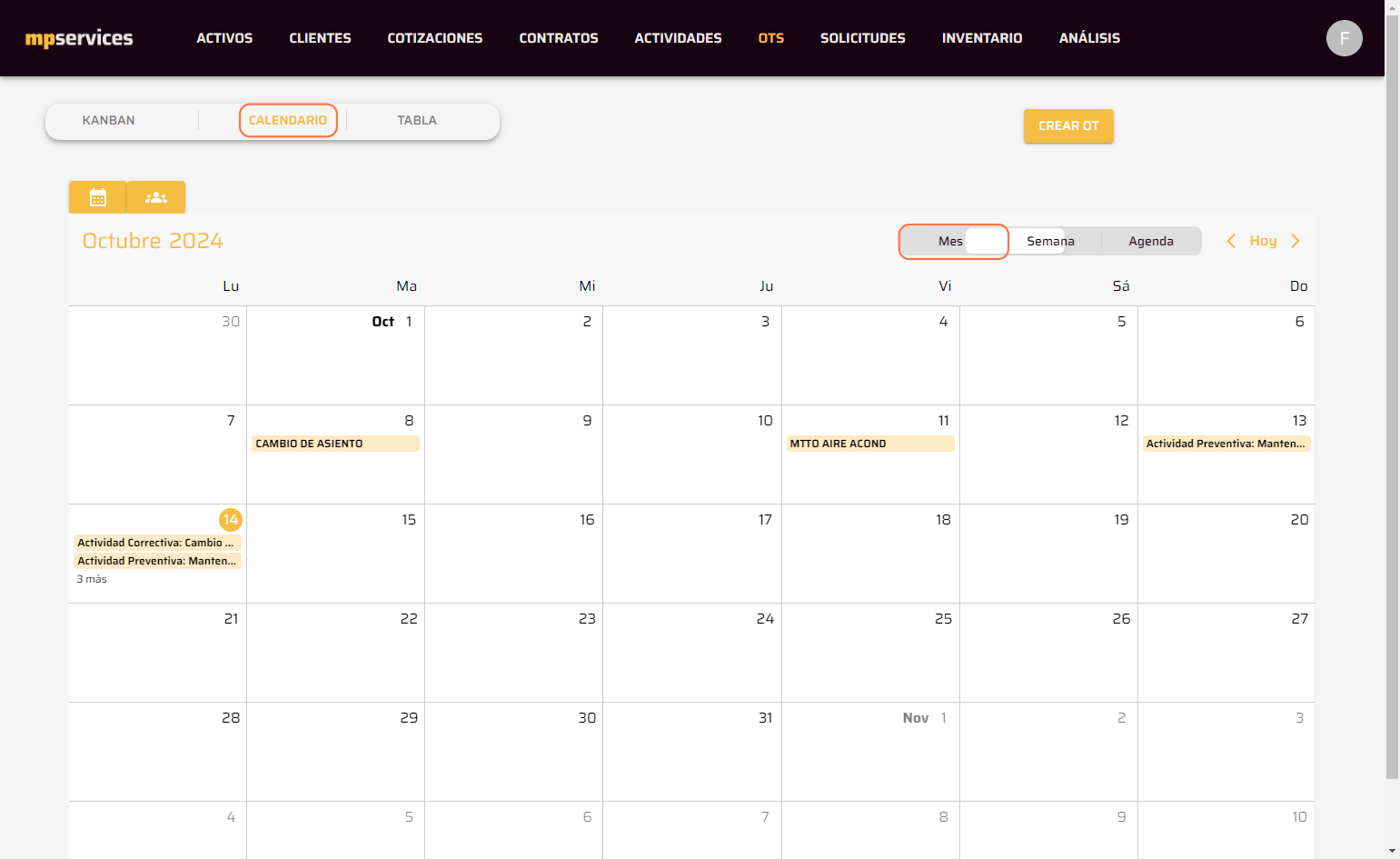Open CAMBIO DE ASIENTO event

coord(335,444)
